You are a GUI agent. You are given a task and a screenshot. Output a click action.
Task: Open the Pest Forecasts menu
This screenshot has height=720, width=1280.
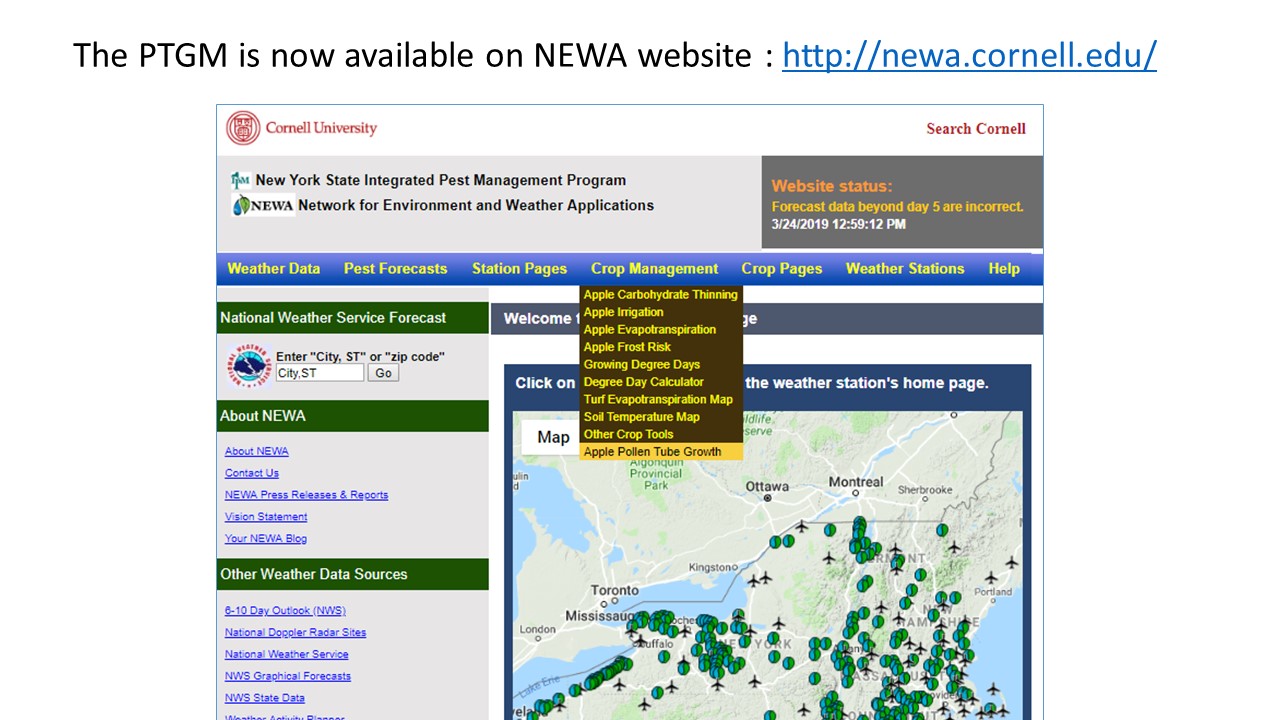point(395,268)
